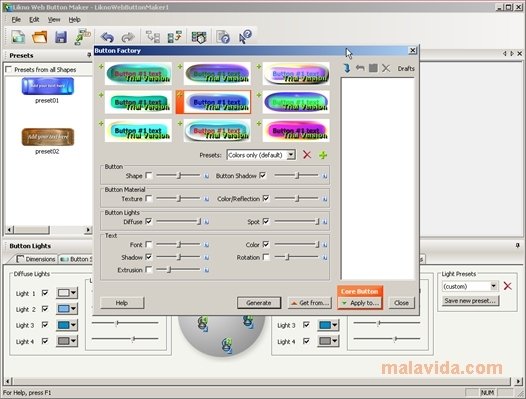Screen dimensions: 526x399
Task: Click the toolbar icon right of the tree icon
Action: click(174, 37)
